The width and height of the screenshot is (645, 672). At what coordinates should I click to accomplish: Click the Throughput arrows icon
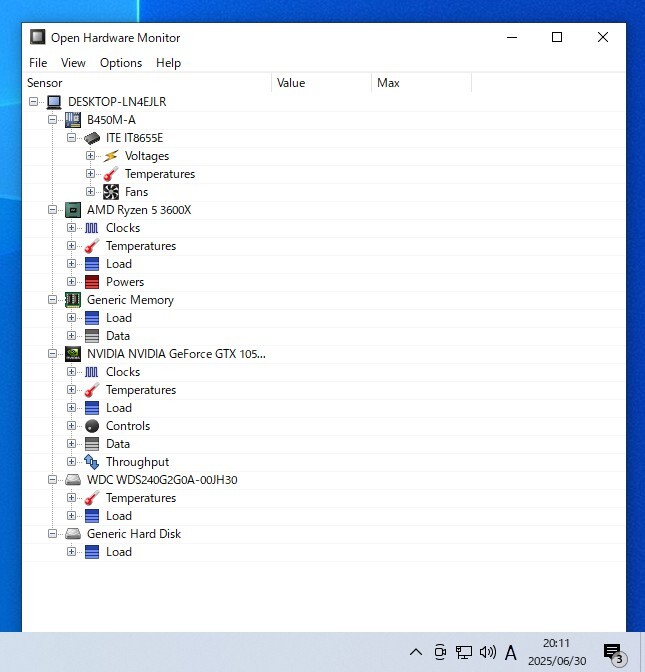click(92, 462)
